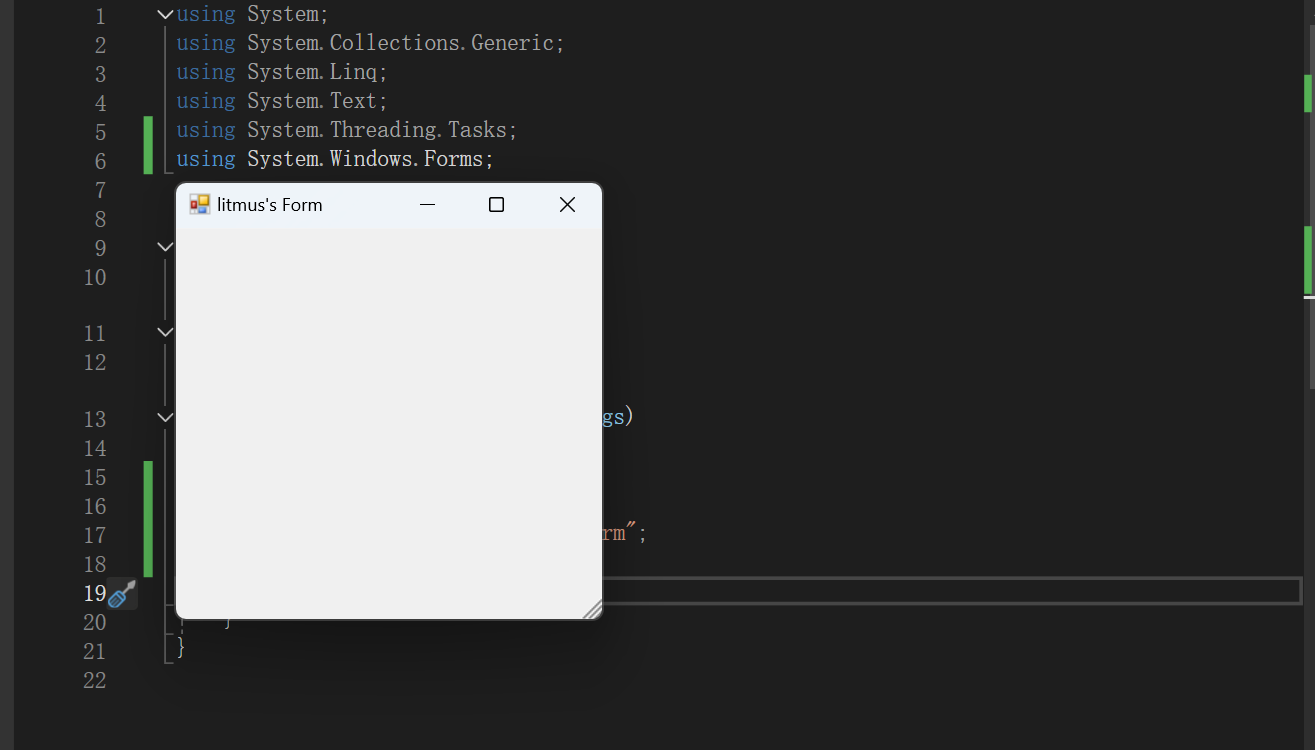1315x750 pixels.
Task: Click the litmus's Form title bar text
Action: pos(270,205)
